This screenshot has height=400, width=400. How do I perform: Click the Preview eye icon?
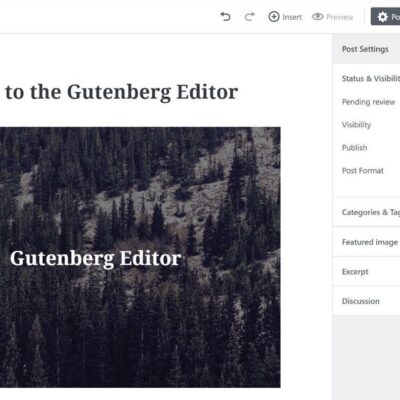point(318,16)
